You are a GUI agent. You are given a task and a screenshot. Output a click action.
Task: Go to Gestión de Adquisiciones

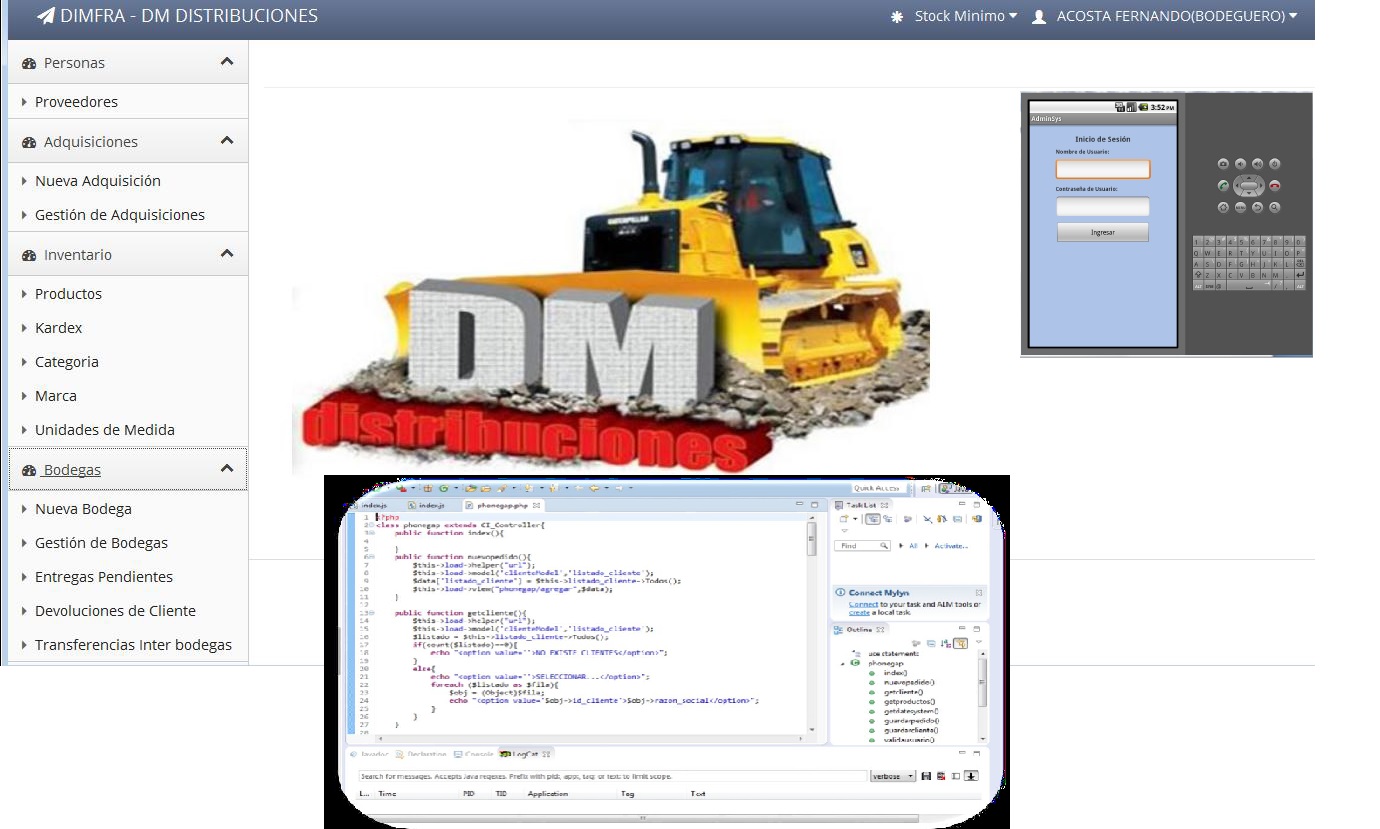point(120,215)
